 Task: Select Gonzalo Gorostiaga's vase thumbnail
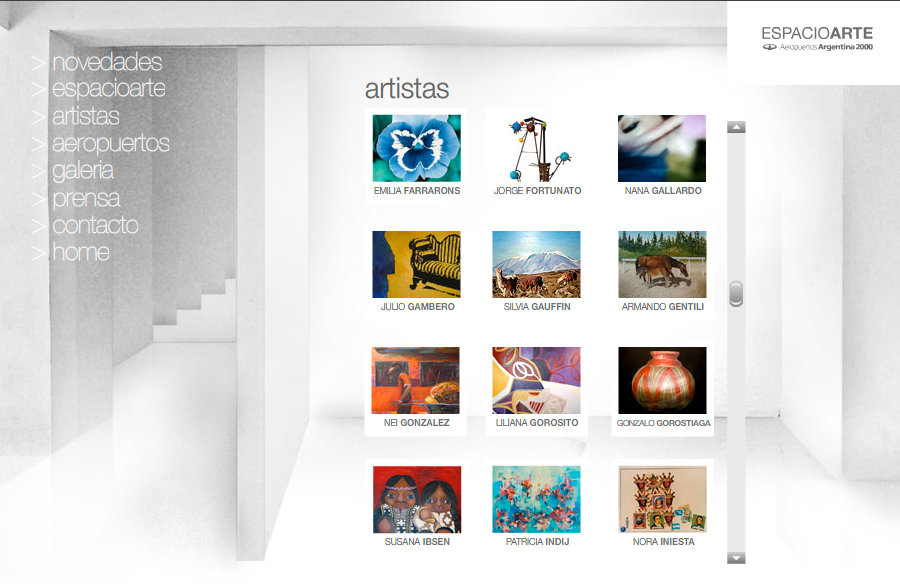click(x=662, y=380)
